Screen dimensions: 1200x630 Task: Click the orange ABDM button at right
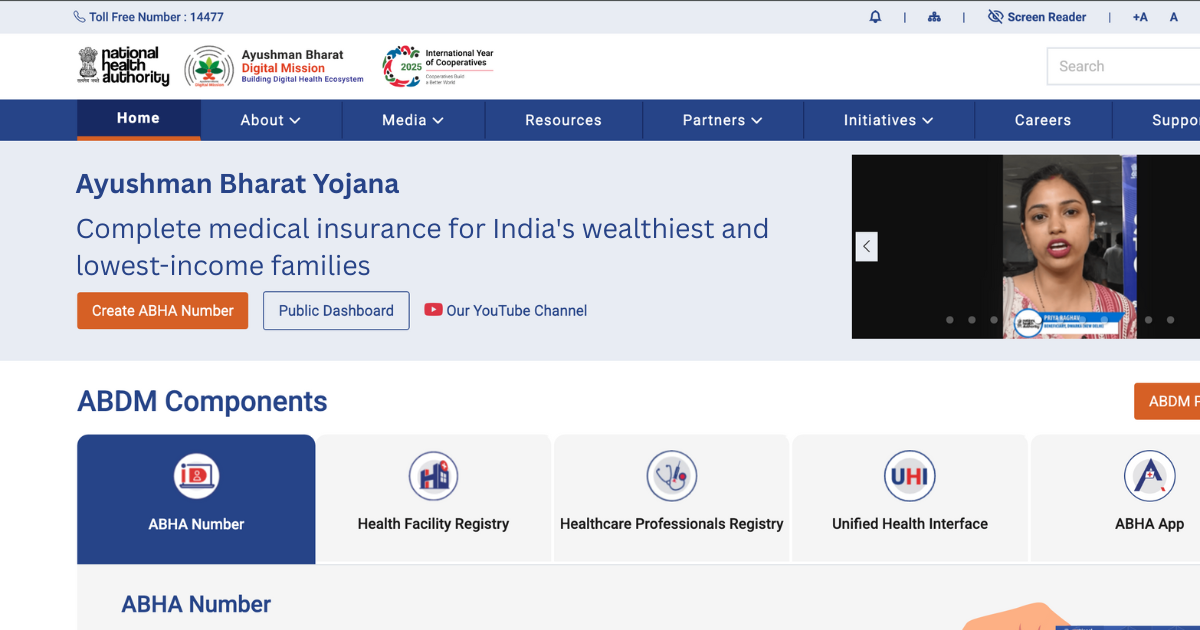(x=1167, y=401)
